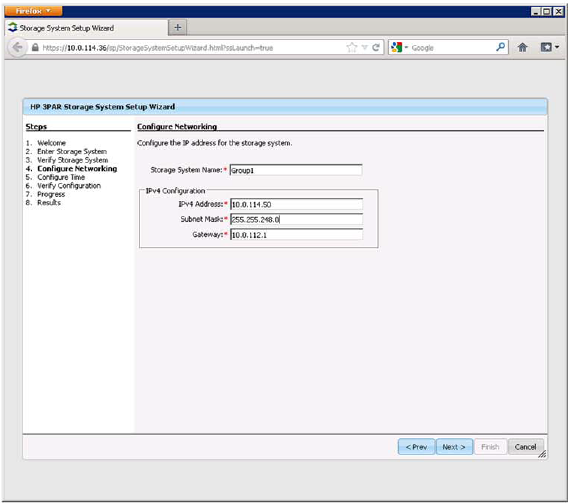
Task: Open the Google search engine selector
Action: pos(399,47)
